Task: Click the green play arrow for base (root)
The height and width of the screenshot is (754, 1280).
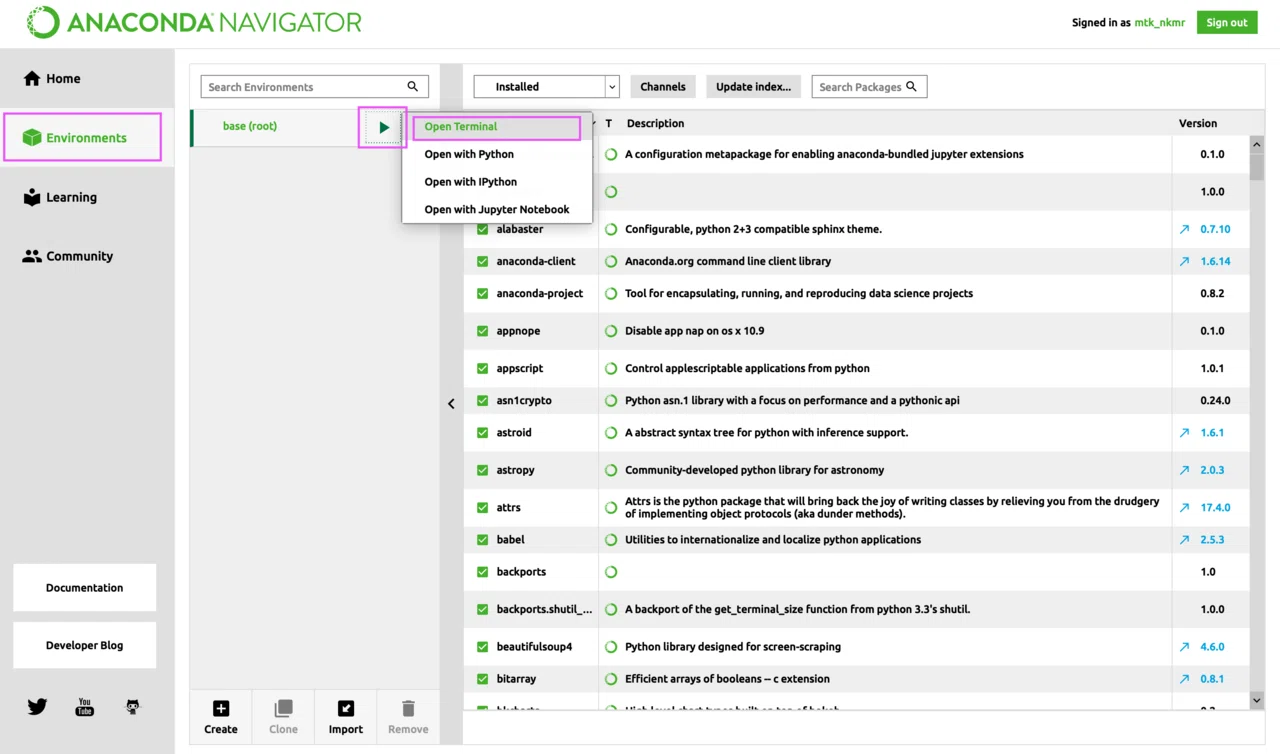Action: (x=384, y=127)
